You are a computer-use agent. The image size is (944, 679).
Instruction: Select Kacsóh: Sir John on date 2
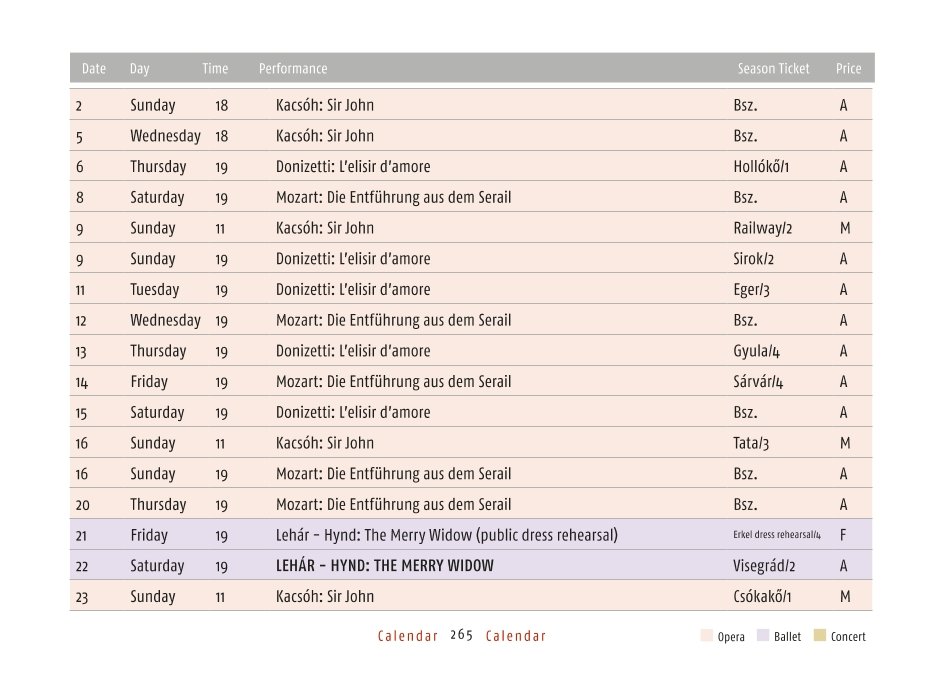click(x=324, y=105)
